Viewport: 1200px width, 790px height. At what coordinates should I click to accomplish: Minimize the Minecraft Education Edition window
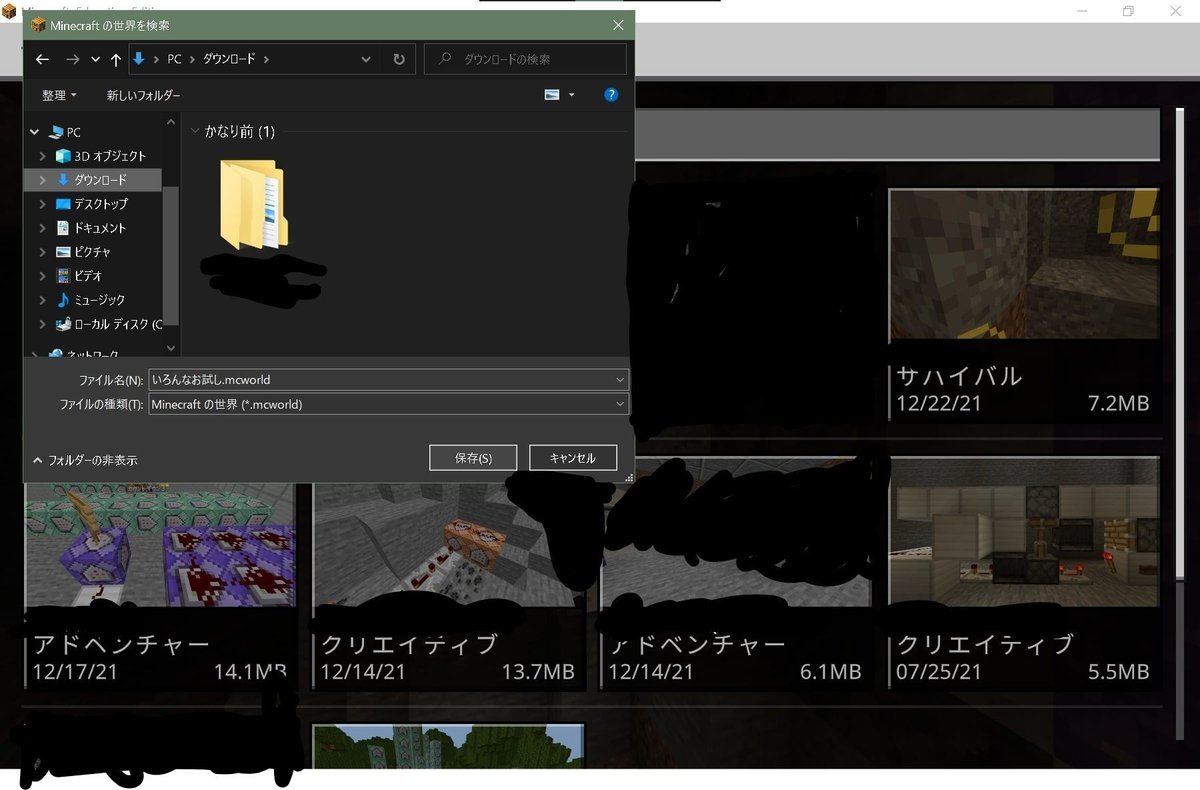(x=1084, y=11)
